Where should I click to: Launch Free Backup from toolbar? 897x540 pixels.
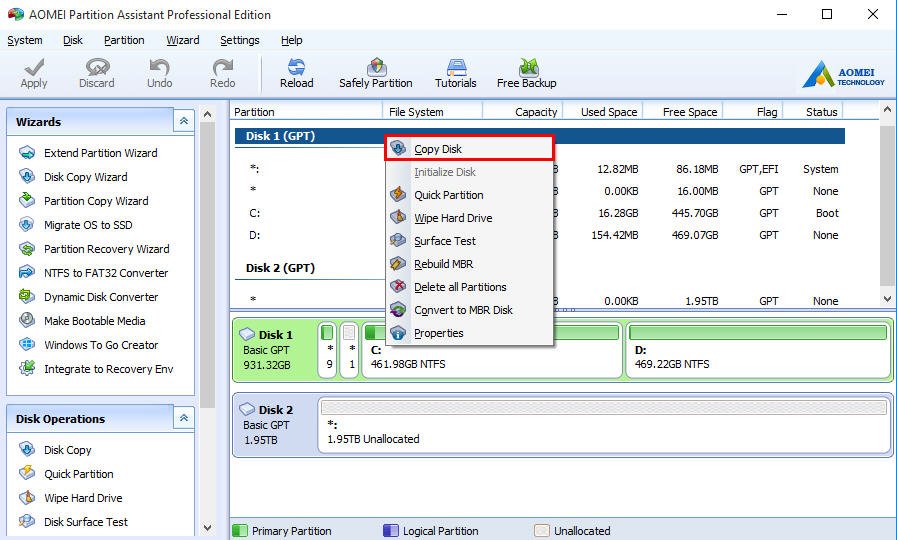527,74
